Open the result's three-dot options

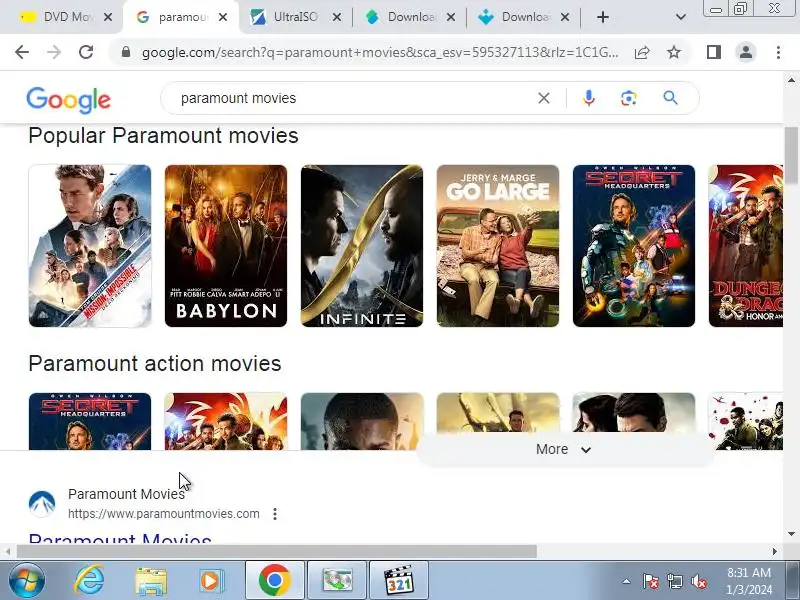coord(275,514)
